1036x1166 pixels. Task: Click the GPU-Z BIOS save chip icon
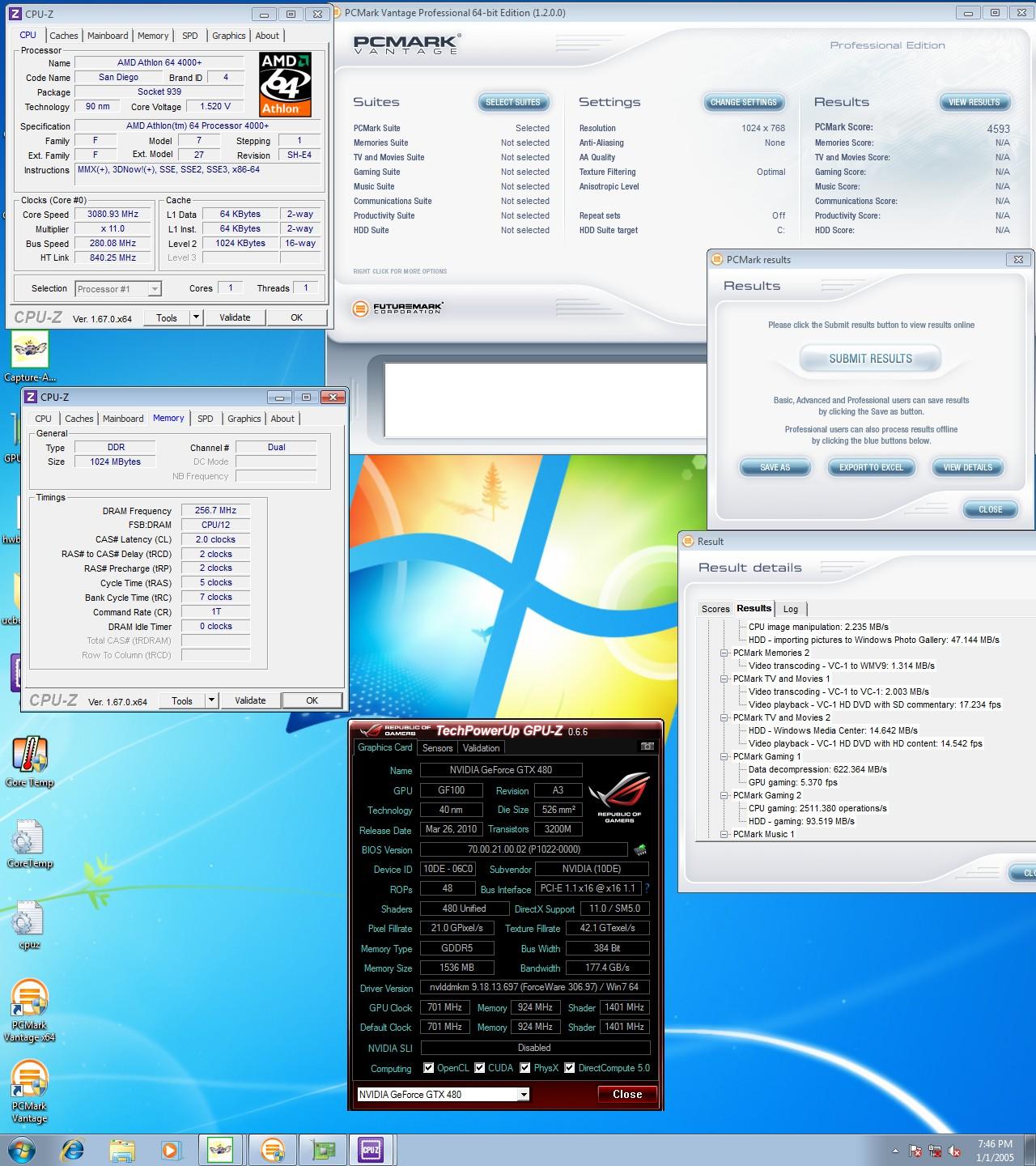click(x=640, y=849)
